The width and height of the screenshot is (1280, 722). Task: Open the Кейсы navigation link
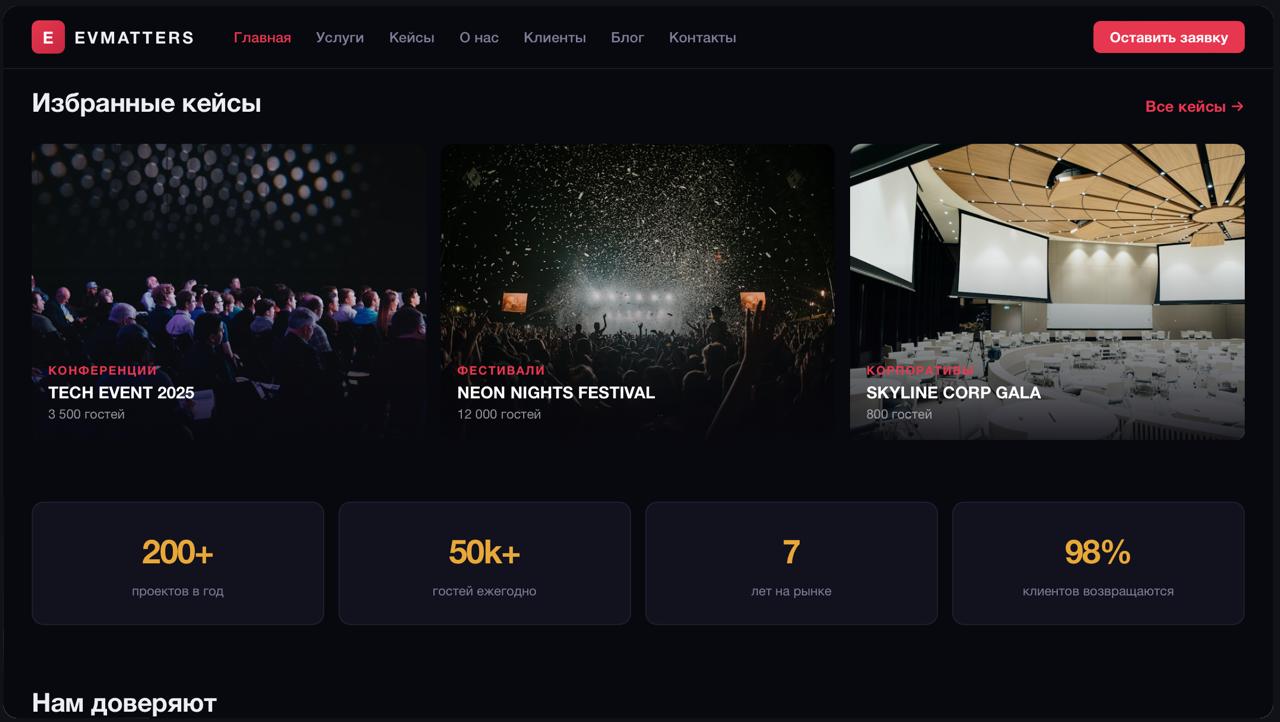pos(412,37)
